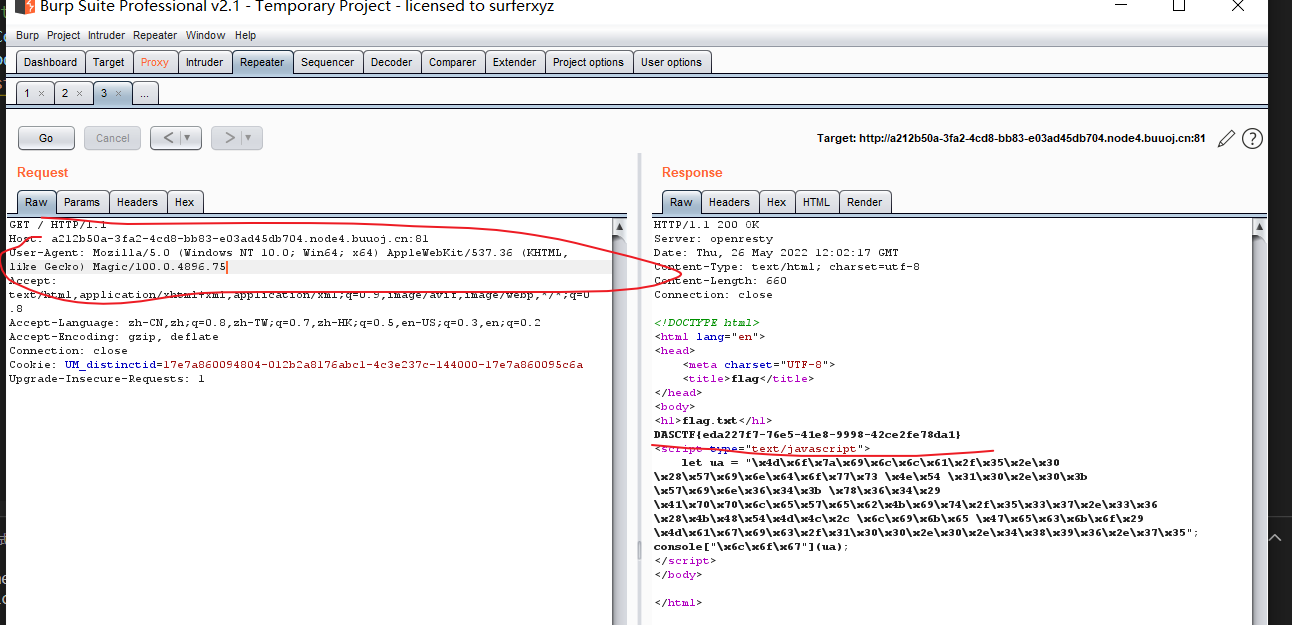Open Repeater help via question mark icon
This screenshot has height=625, width=1292.
pos(1252,139)
